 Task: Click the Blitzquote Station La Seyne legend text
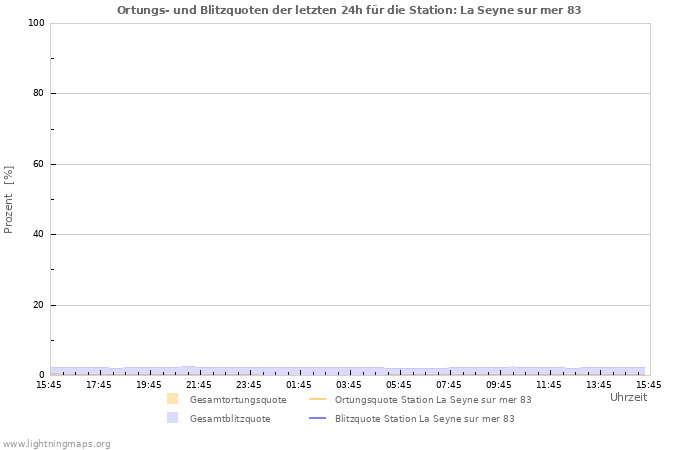[425, 418]
